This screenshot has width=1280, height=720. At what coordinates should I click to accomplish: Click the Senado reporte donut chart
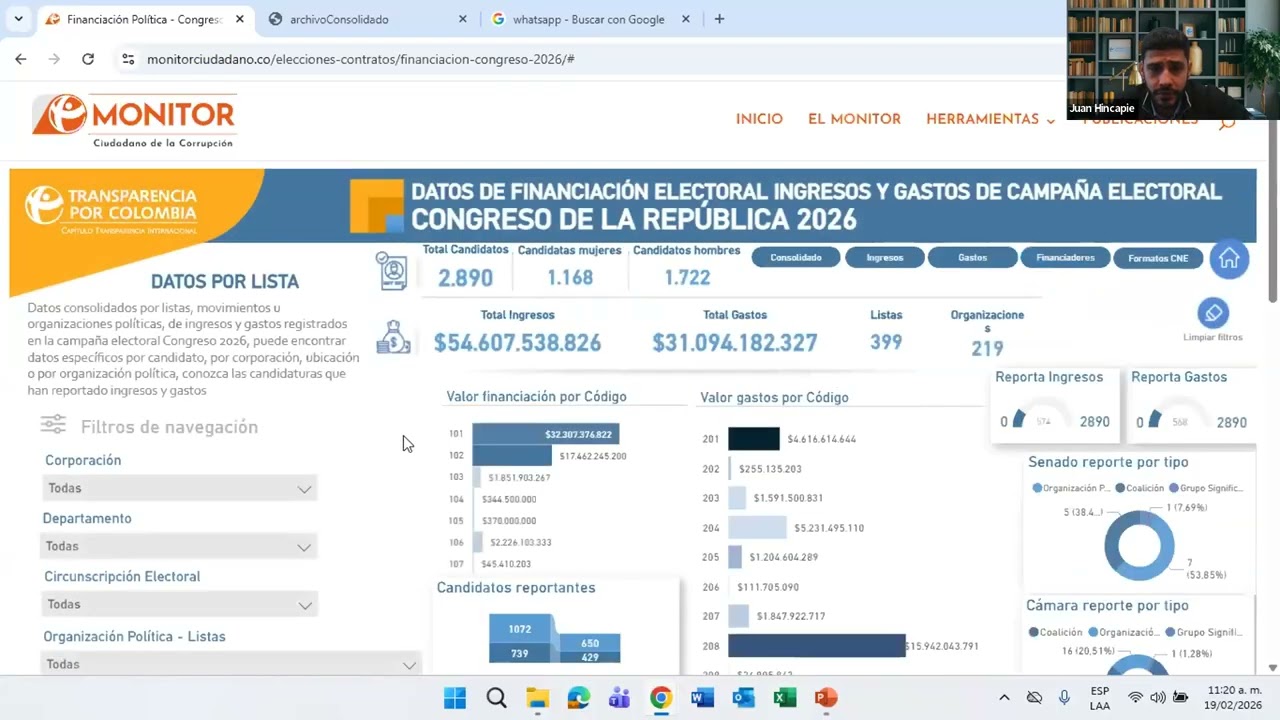1139,546
